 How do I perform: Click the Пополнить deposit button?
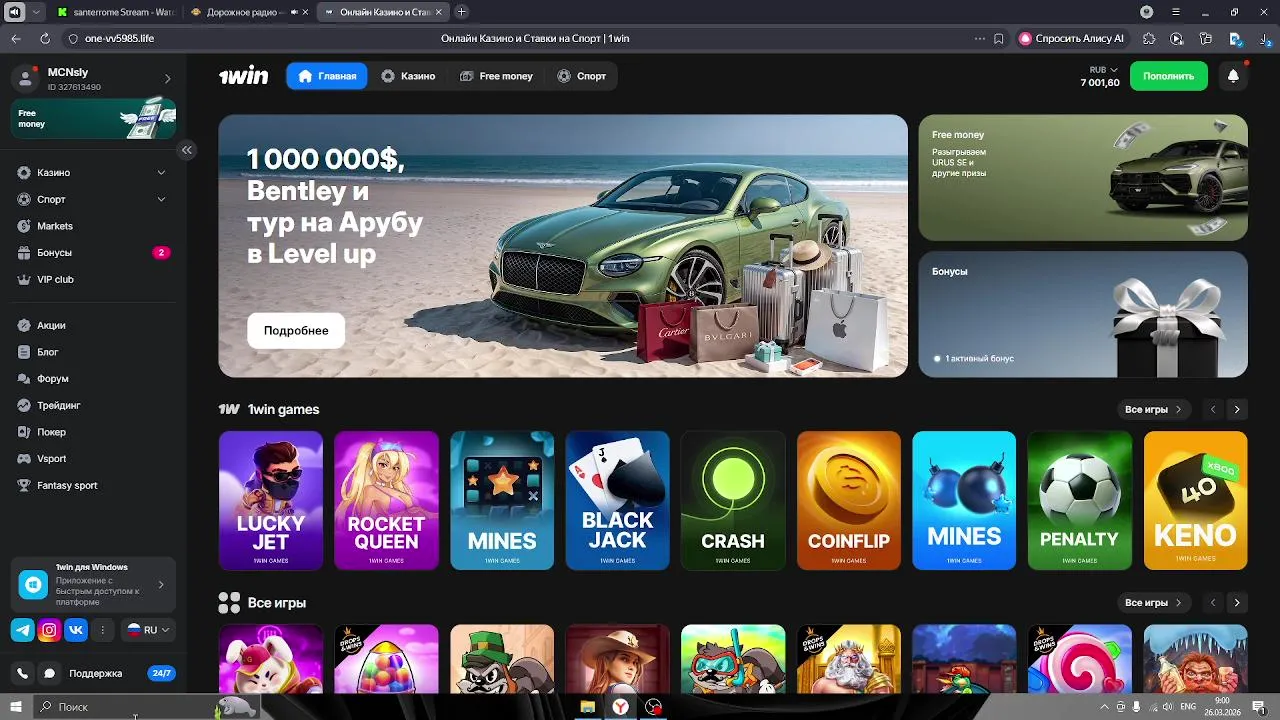pos(1169,76)
